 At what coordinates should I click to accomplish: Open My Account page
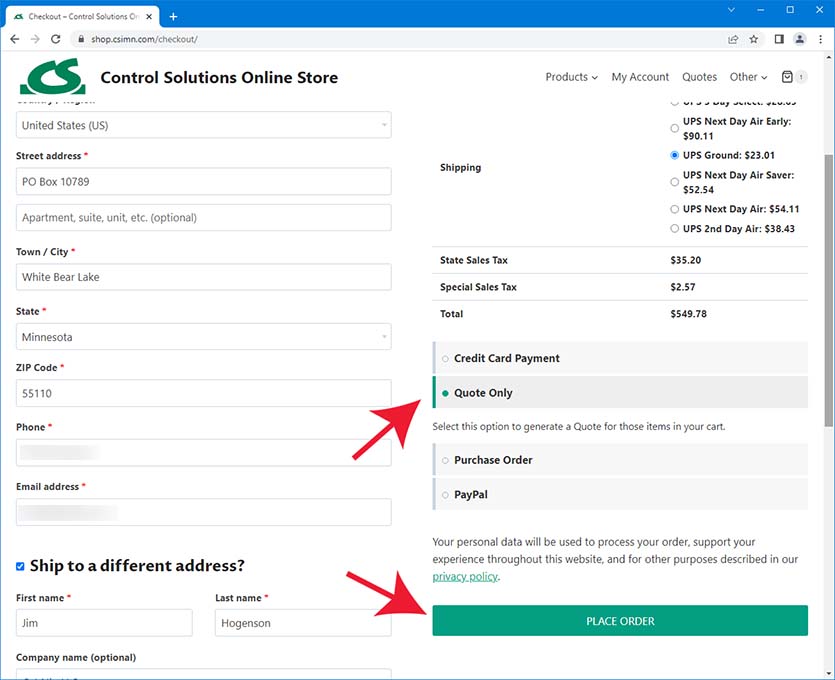pos(640,77)
